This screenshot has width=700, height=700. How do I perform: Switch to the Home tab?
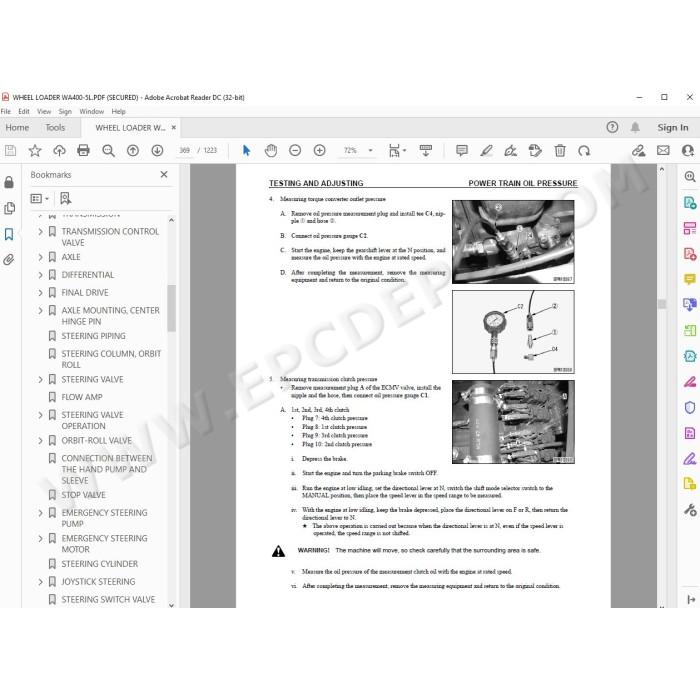tap(17, 128)
